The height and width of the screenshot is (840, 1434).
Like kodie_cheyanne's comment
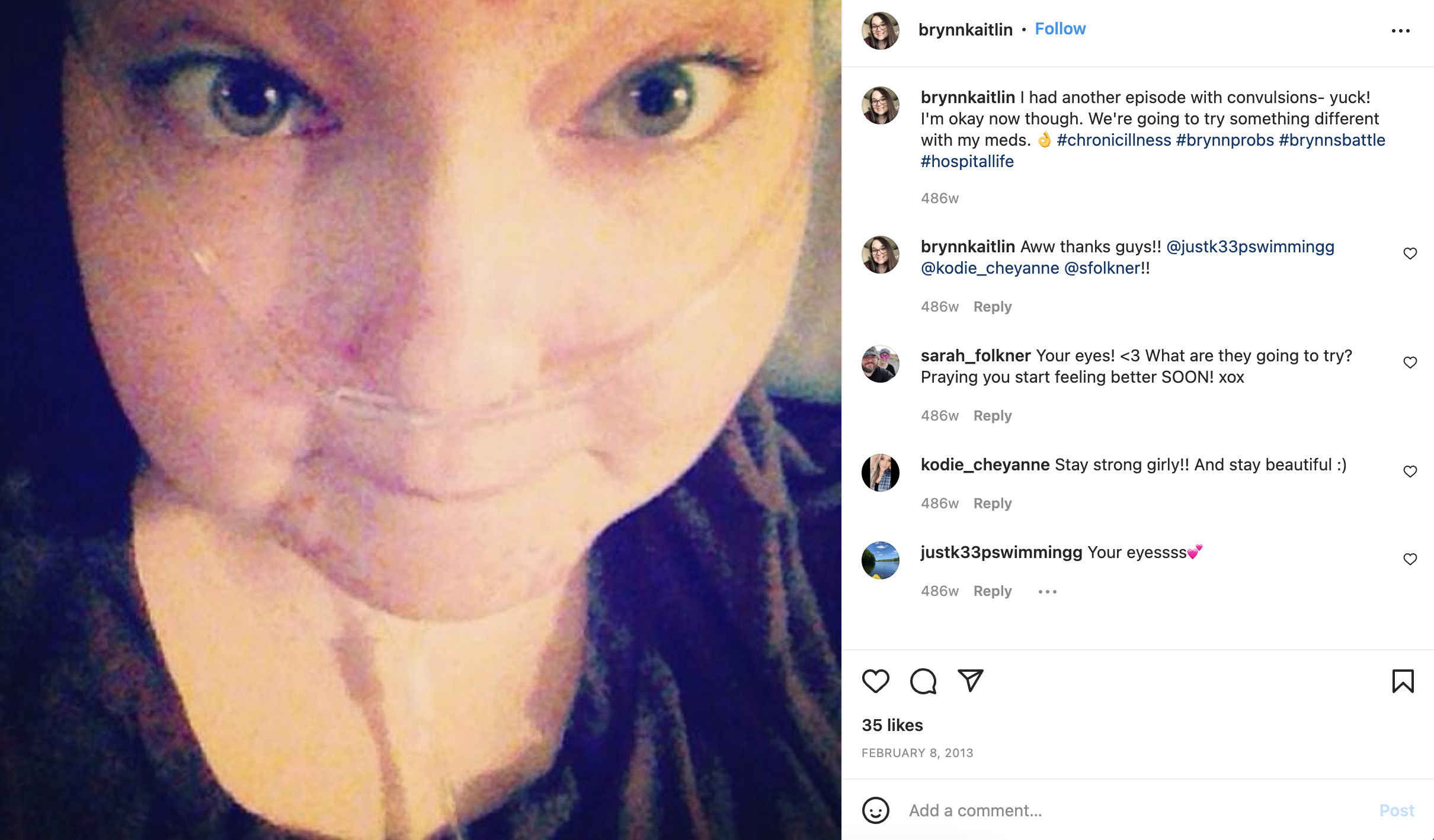[x=1410, y=472]
